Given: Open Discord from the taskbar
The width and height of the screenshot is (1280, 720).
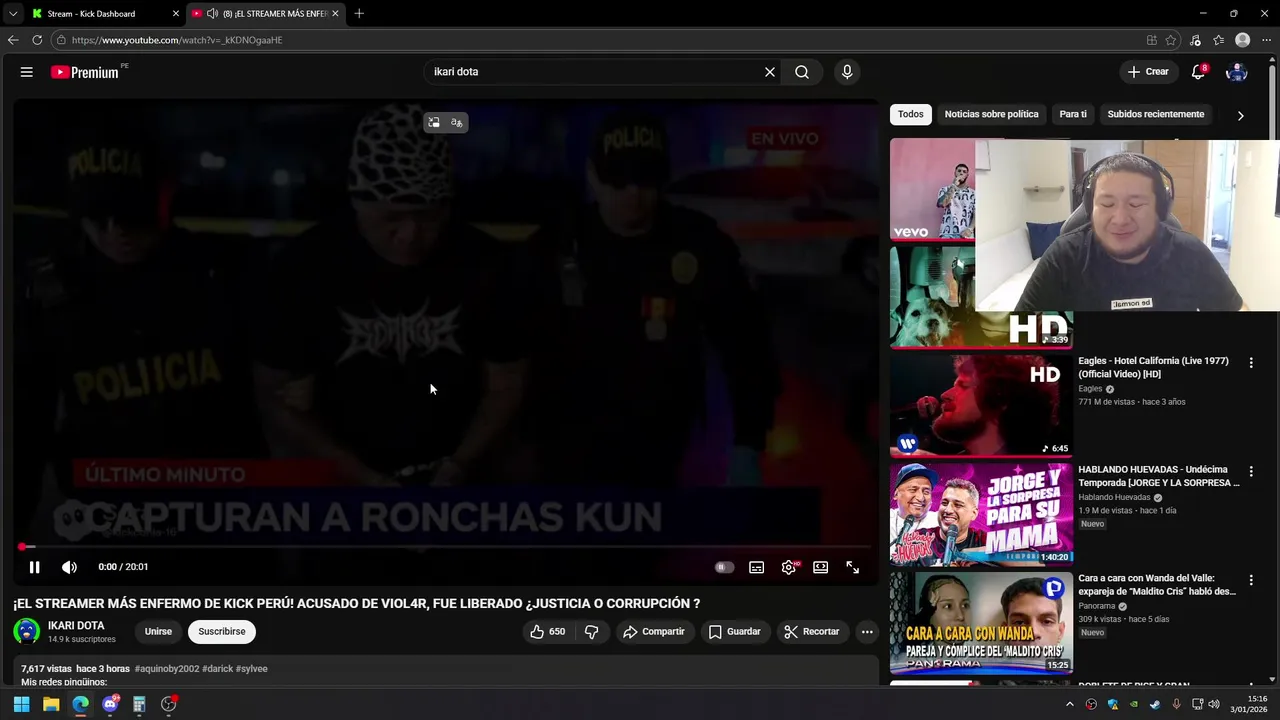Looking at the screenshot, I should (x=110, y=704).
